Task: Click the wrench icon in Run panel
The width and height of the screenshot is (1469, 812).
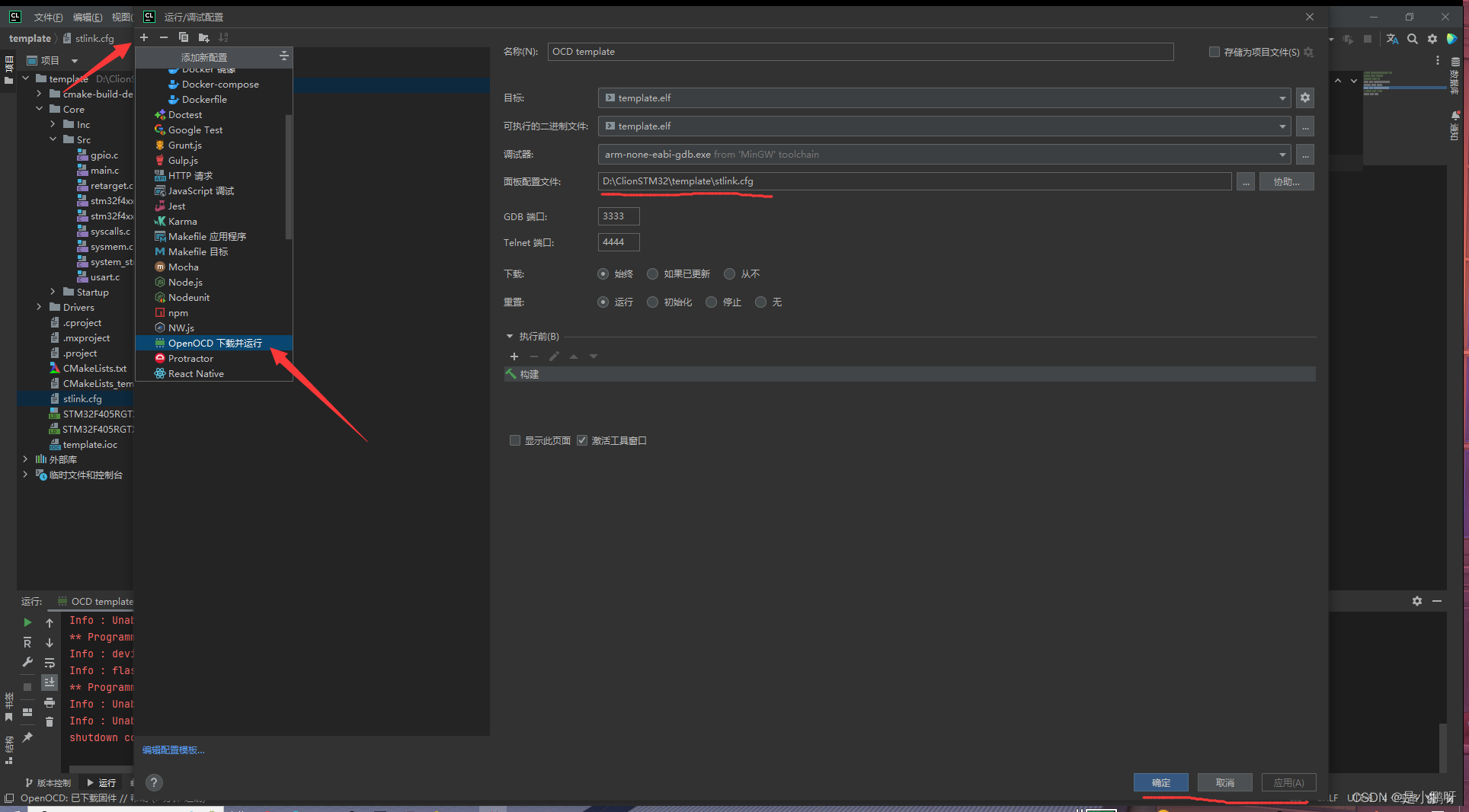Action: [27, 662]
